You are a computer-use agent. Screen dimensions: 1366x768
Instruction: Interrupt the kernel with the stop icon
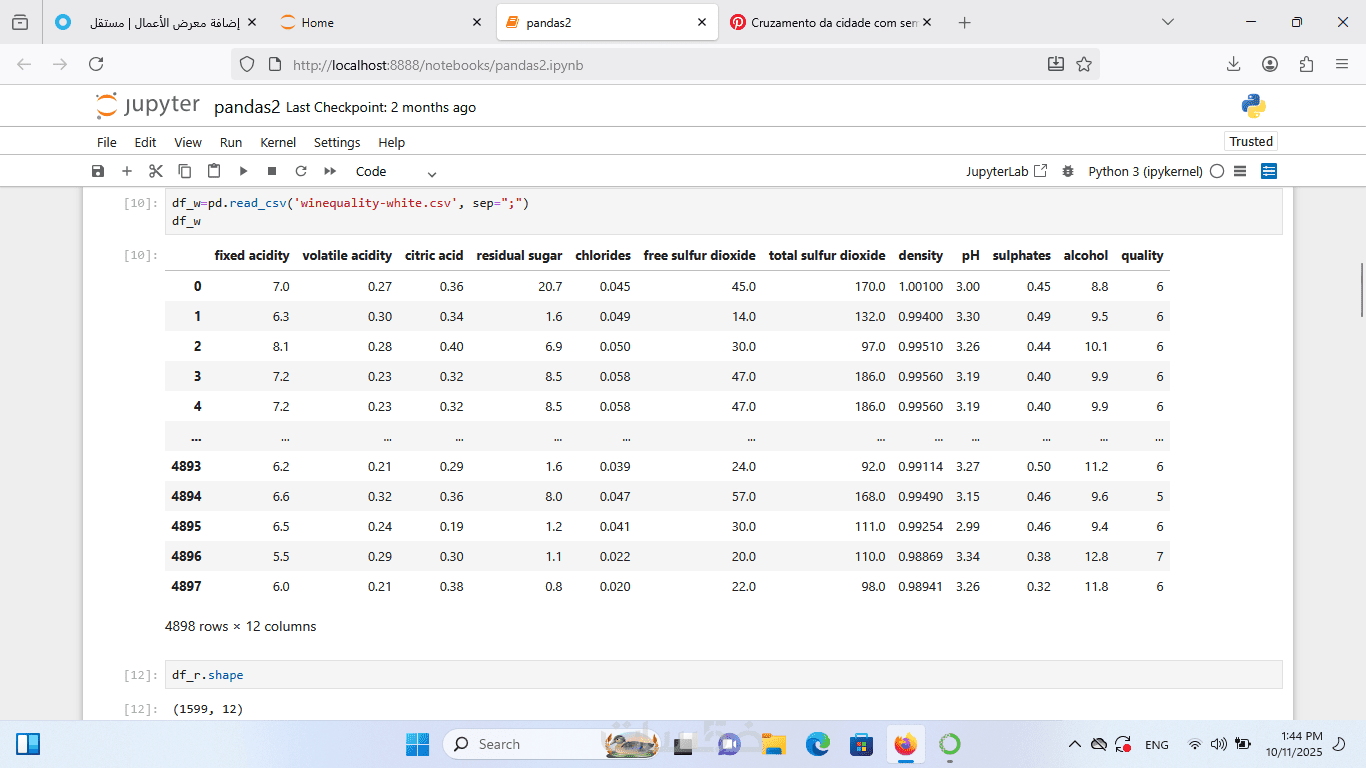point(272,171)
